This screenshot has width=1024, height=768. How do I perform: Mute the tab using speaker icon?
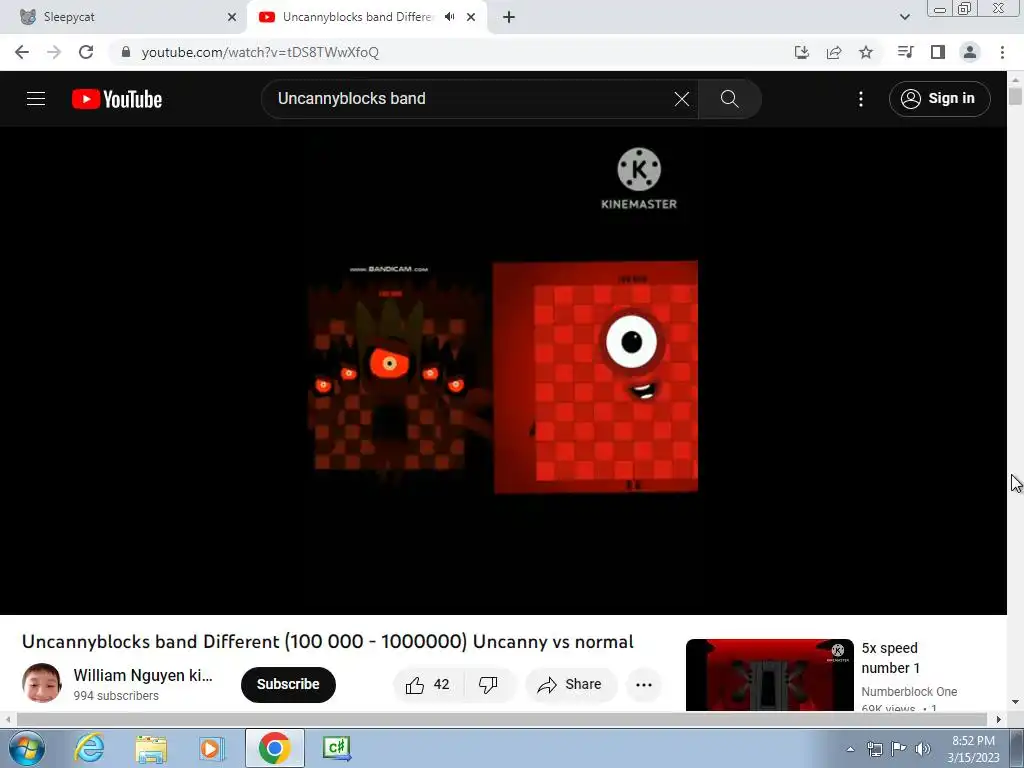(x=449, y=17)
